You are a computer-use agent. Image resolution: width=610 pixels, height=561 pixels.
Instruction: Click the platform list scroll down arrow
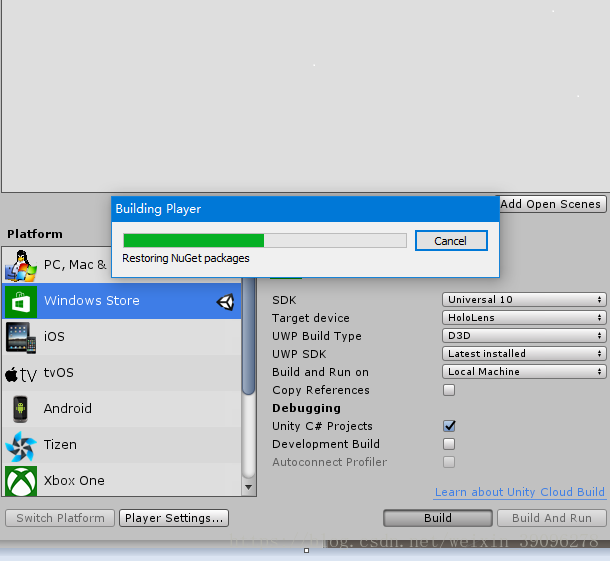[x=249, y=487]
